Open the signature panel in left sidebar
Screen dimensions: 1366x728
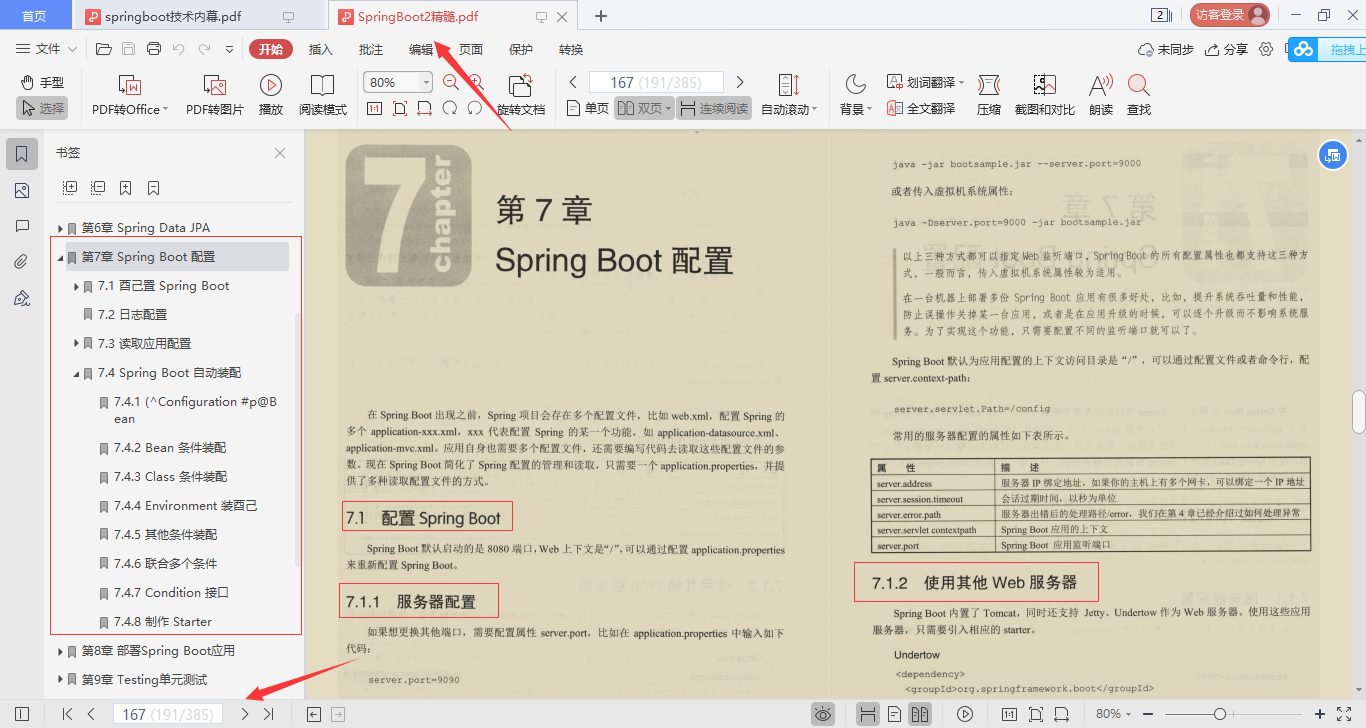pyautogui.click(x=22, y=299)
